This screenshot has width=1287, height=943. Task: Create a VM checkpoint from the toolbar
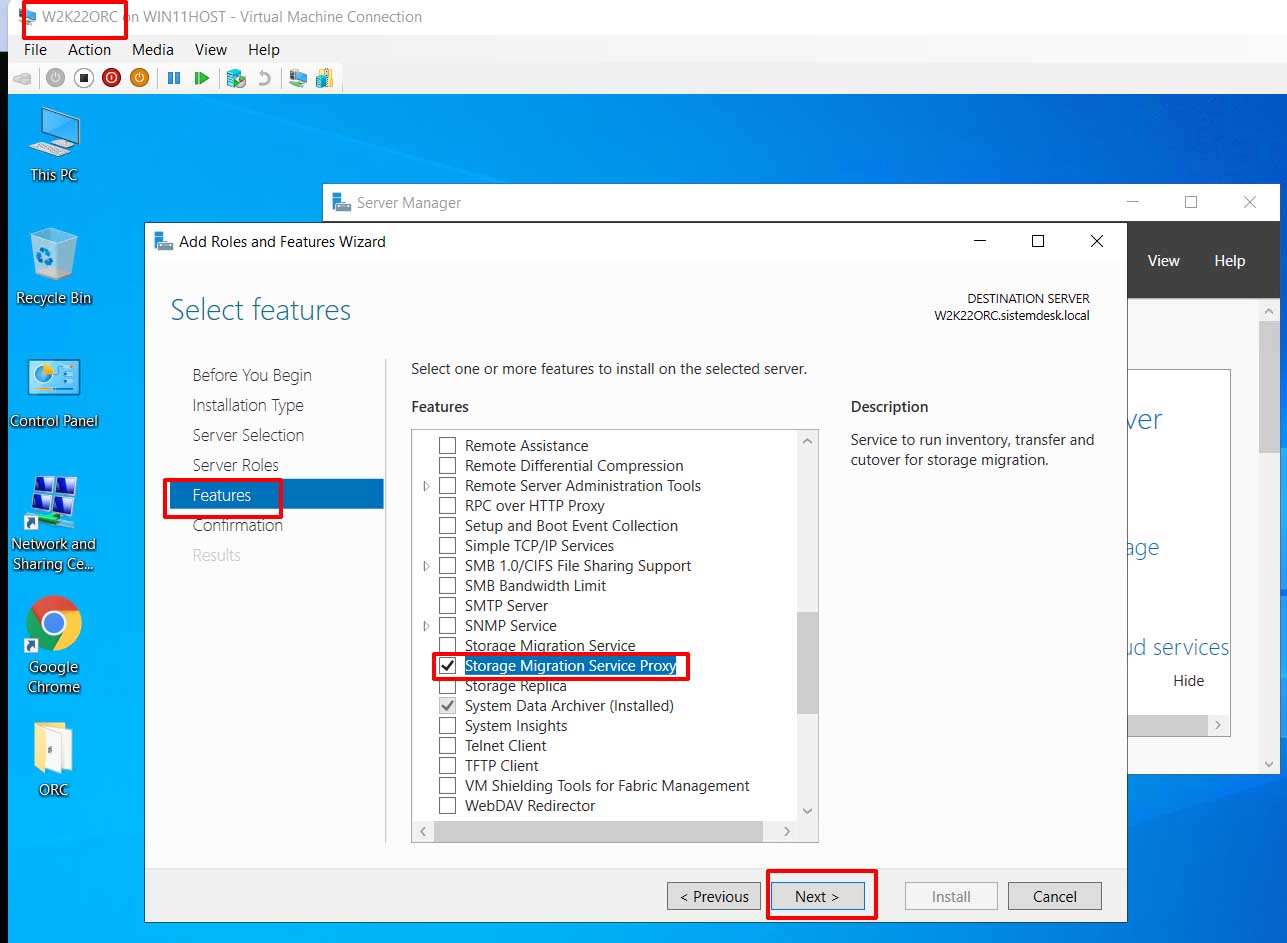[x=236, y=78]
